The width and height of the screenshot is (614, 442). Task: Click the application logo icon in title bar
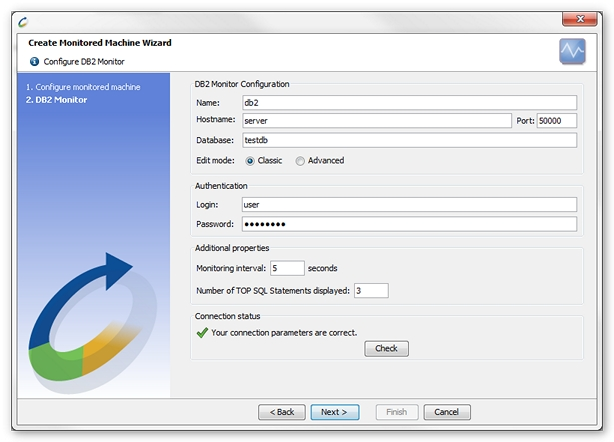(x=23, y=22)
